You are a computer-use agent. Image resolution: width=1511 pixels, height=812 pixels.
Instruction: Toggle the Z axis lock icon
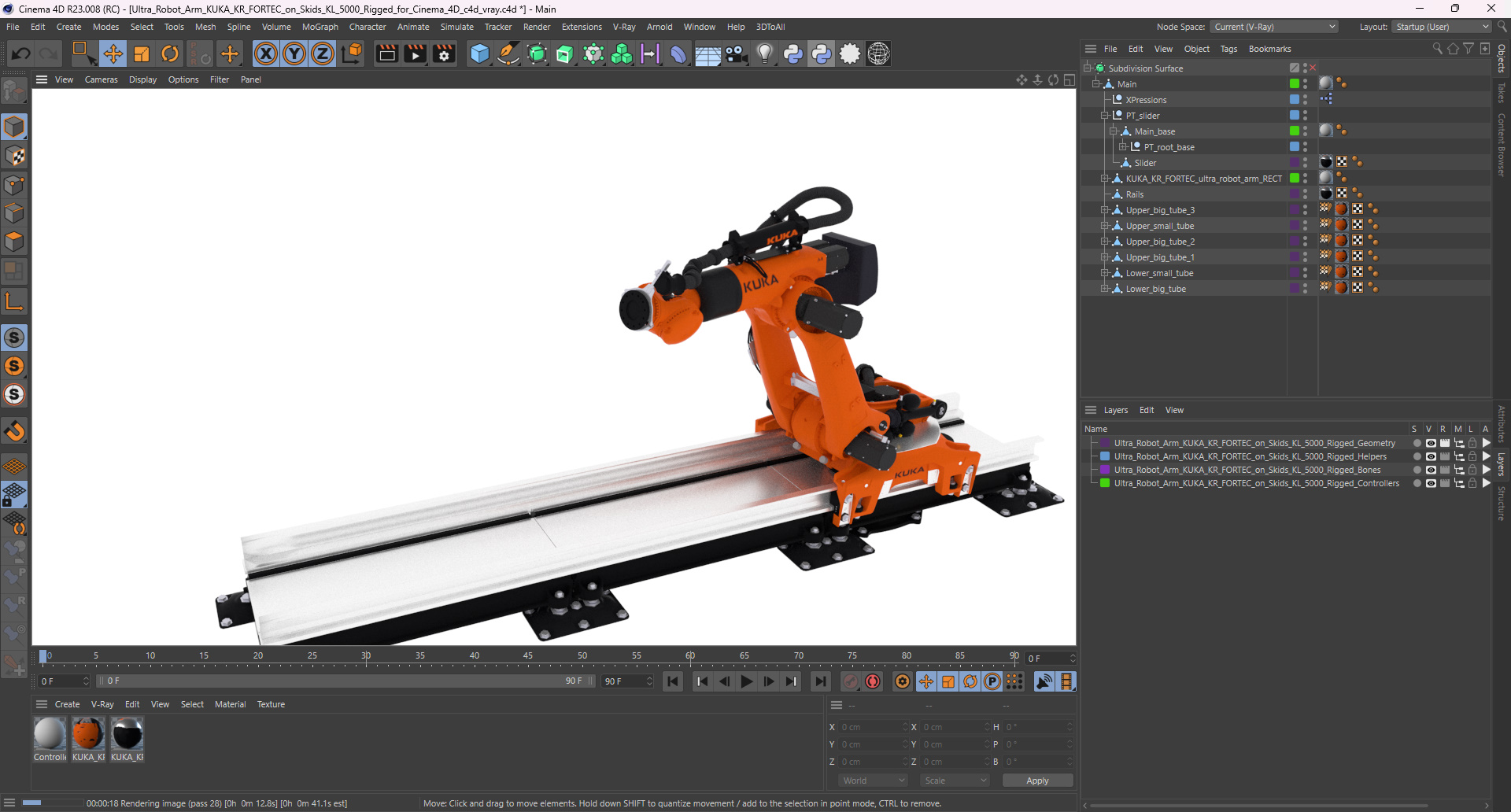(323, 54)
